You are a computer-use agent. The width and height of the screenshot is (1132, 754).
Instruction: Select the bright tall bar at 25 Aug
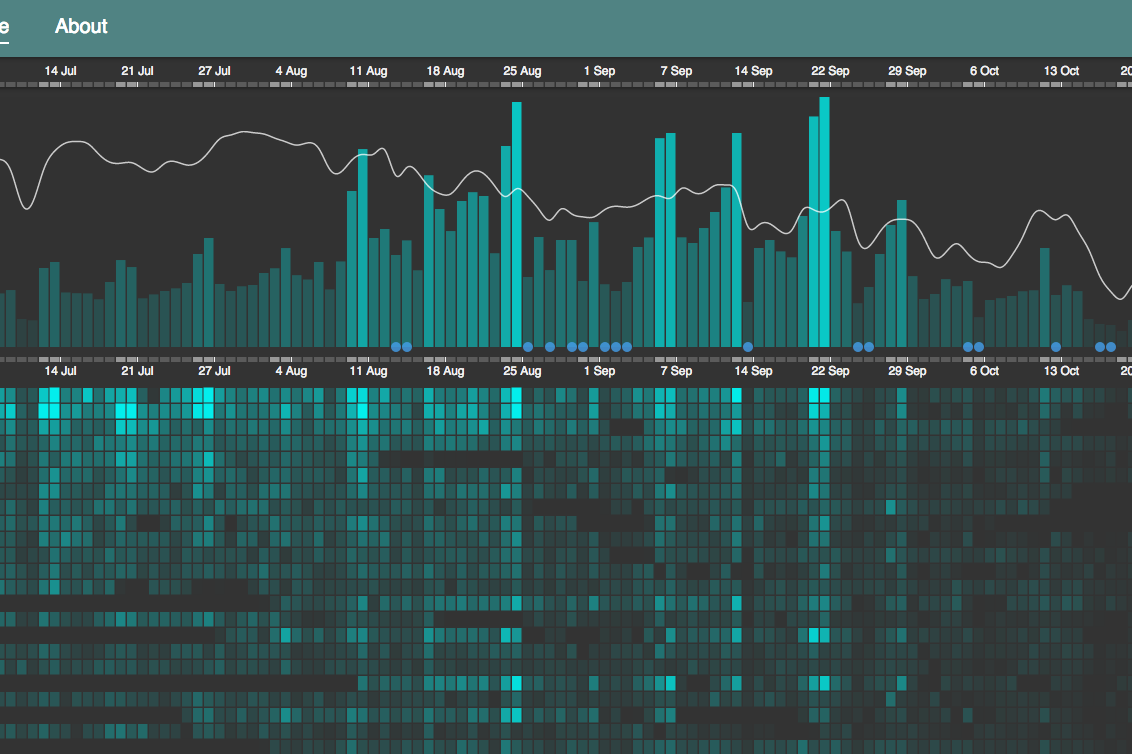pyautogui.click(x=517, y=225)
